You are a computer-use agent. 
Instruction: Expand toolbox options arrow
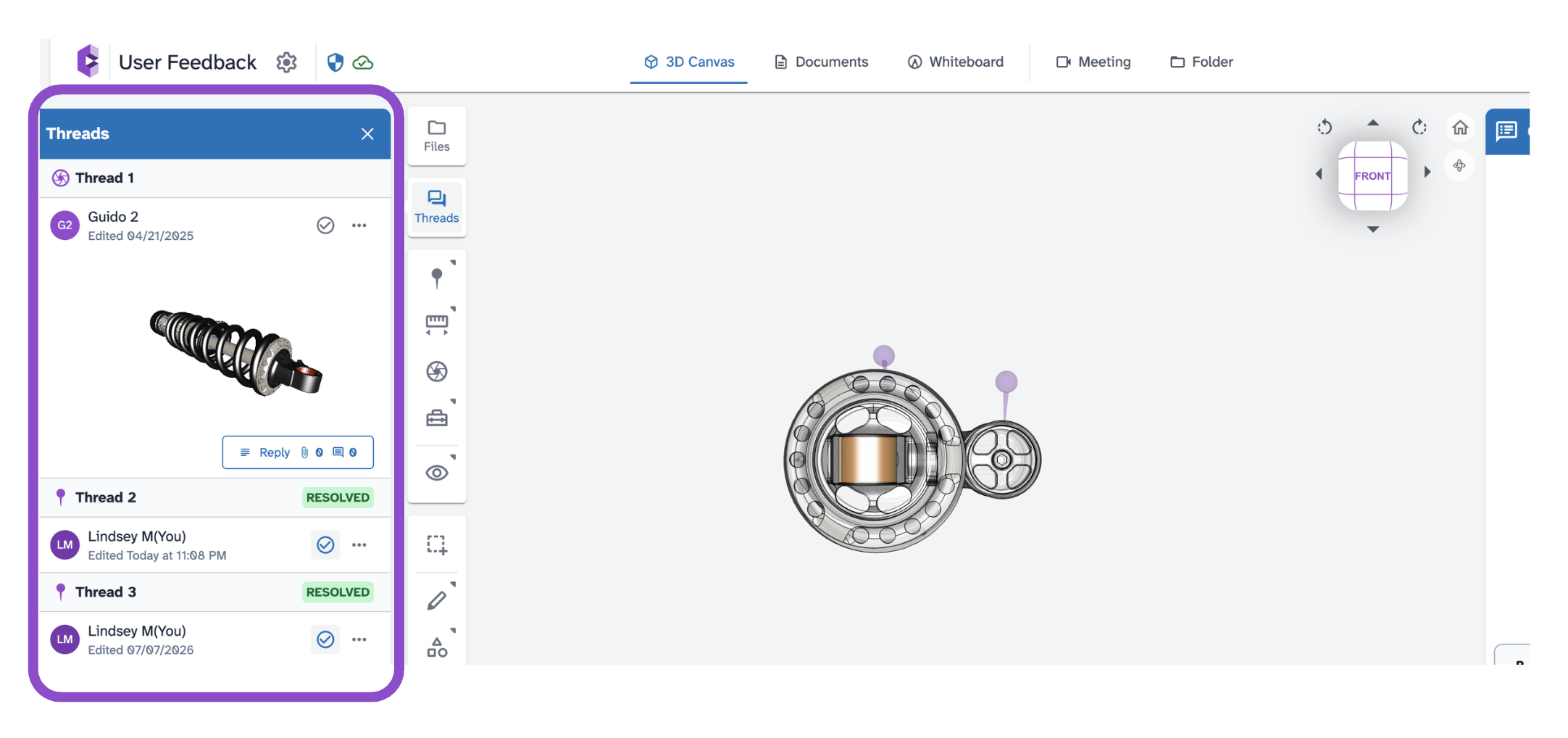(454, 401)
